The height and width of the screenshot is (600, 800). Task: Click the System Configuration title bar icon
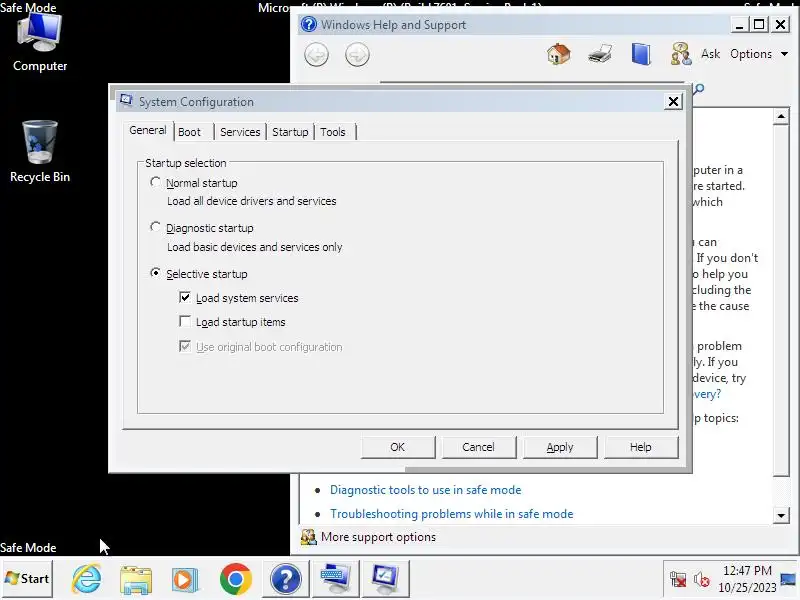[x=127, y=101]
